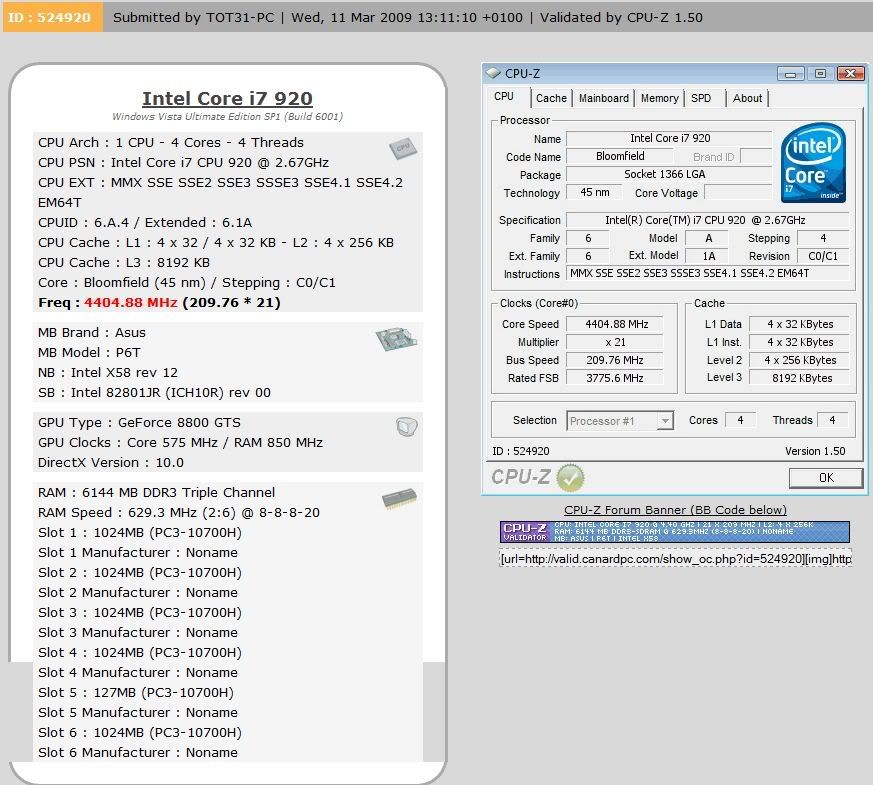Click the RAM module icon beside RAM info
The image size is (873, 785).
point(399,498)
